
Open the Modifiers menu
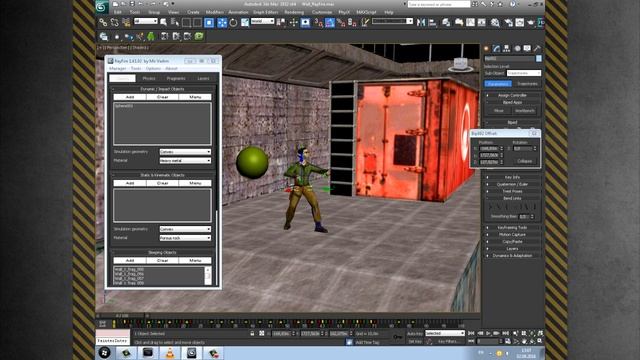(215, 12)
